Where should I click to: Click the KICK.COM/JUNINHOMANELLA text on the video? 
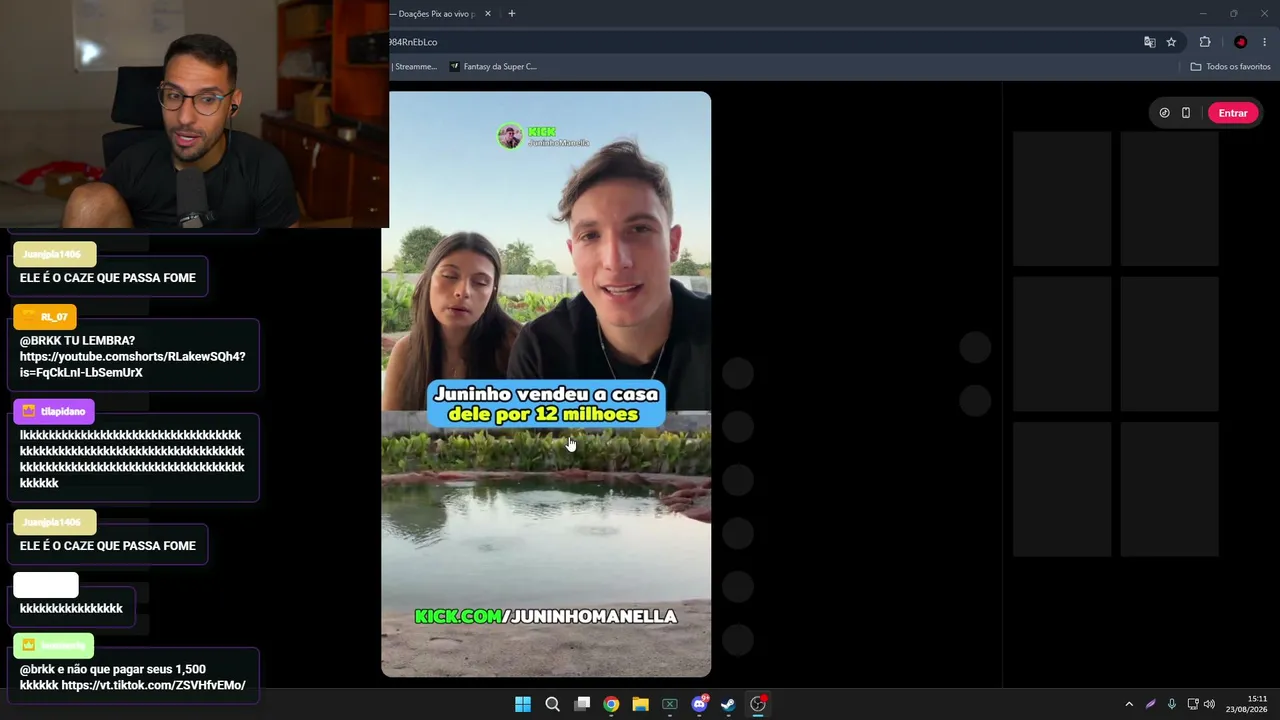pos(546,617)
